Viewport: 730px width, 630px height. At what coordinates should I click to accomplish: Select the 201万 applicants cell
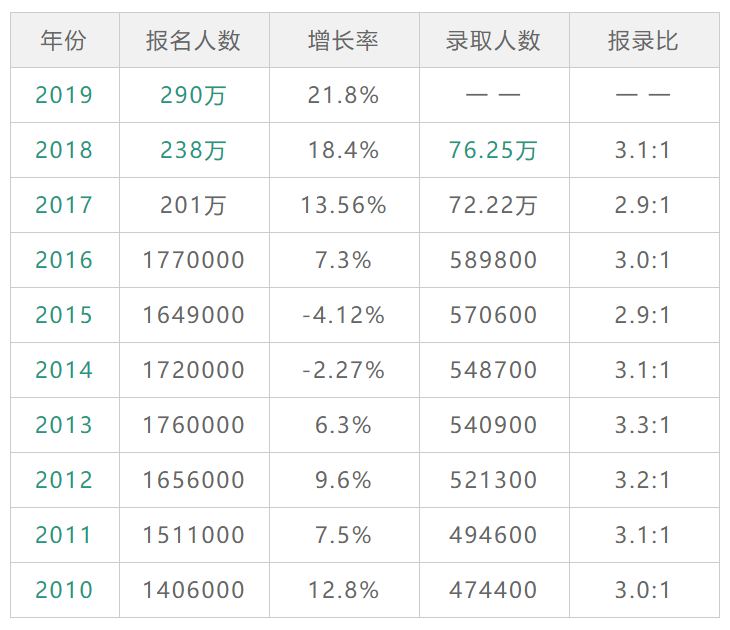pyautogui.click(x=194, y=205)
